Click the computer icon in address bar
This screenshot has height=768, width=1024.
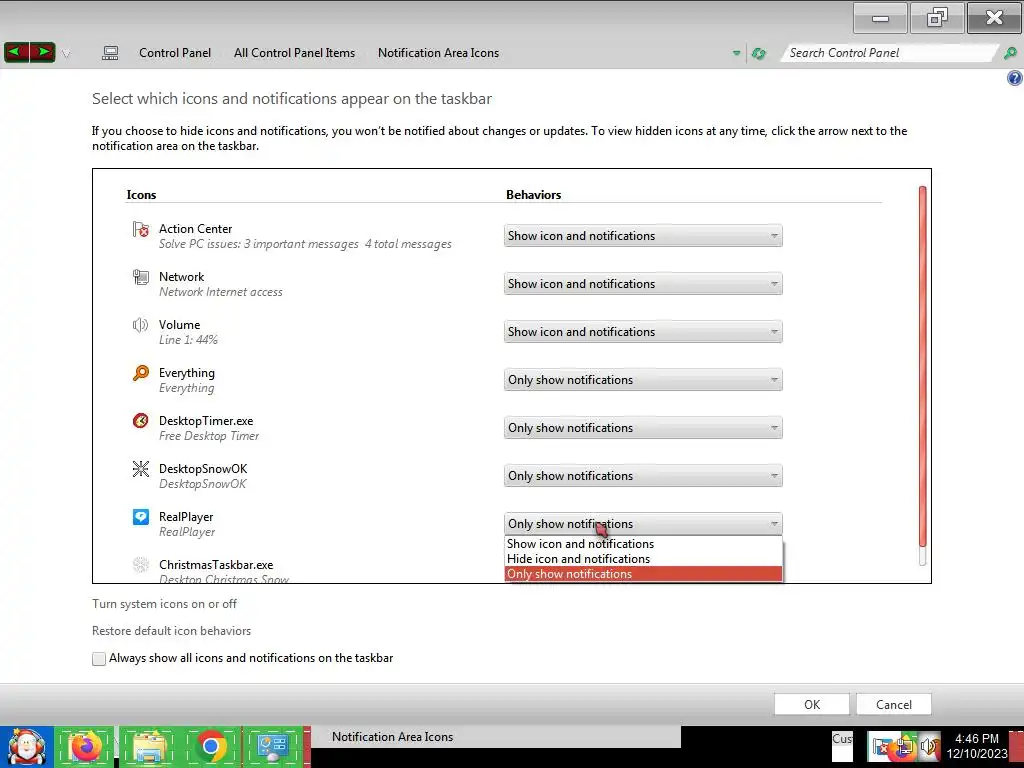pos(110,53)
